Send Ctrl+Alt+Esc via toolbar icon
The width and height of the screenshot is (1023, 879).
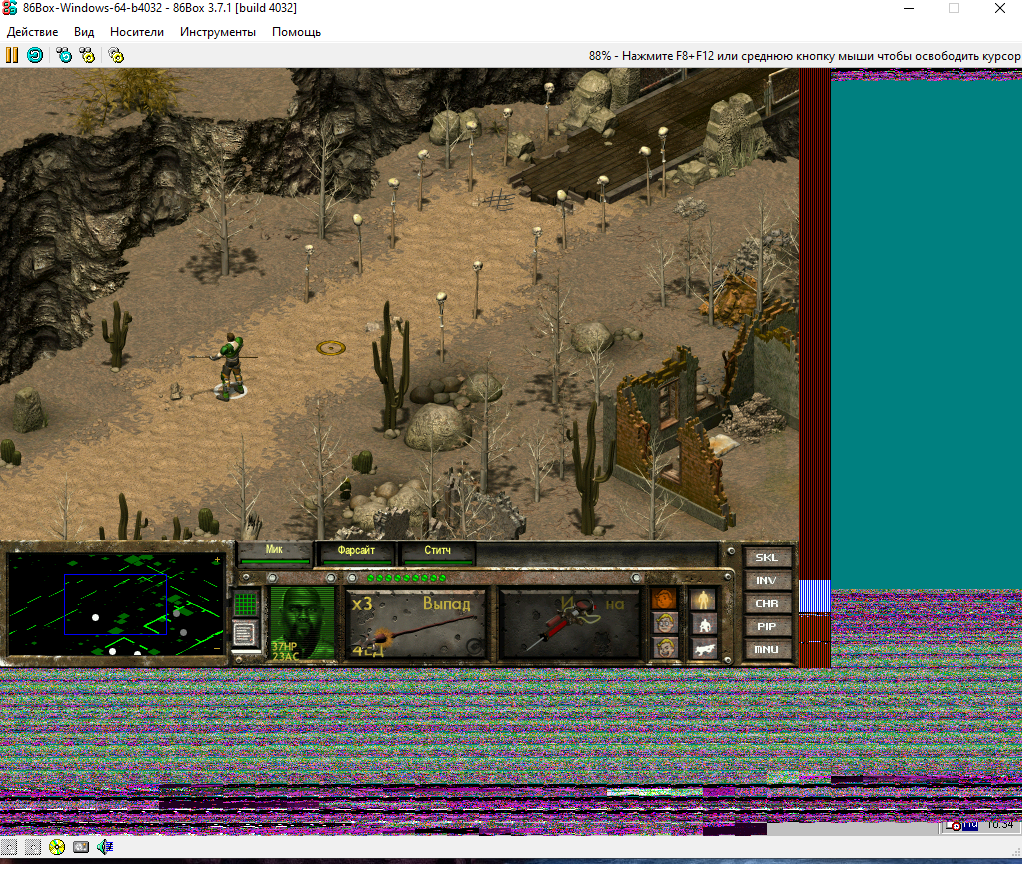point(87,55)
